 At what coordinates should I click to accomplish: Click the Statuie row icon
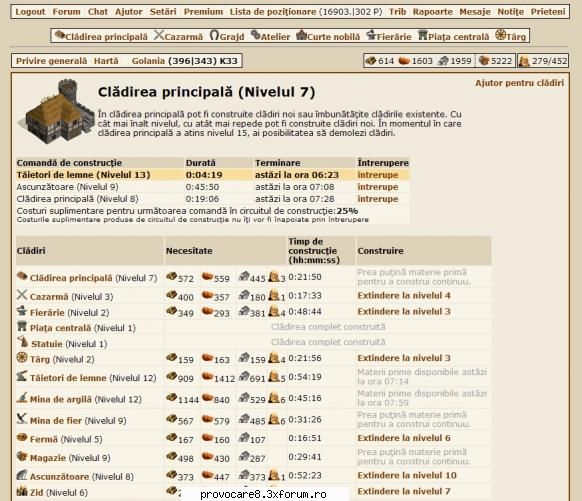tap(23, 342)
